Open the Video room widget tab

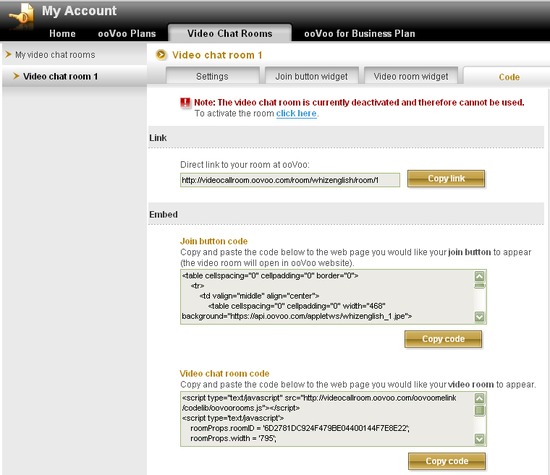[411, 76]
